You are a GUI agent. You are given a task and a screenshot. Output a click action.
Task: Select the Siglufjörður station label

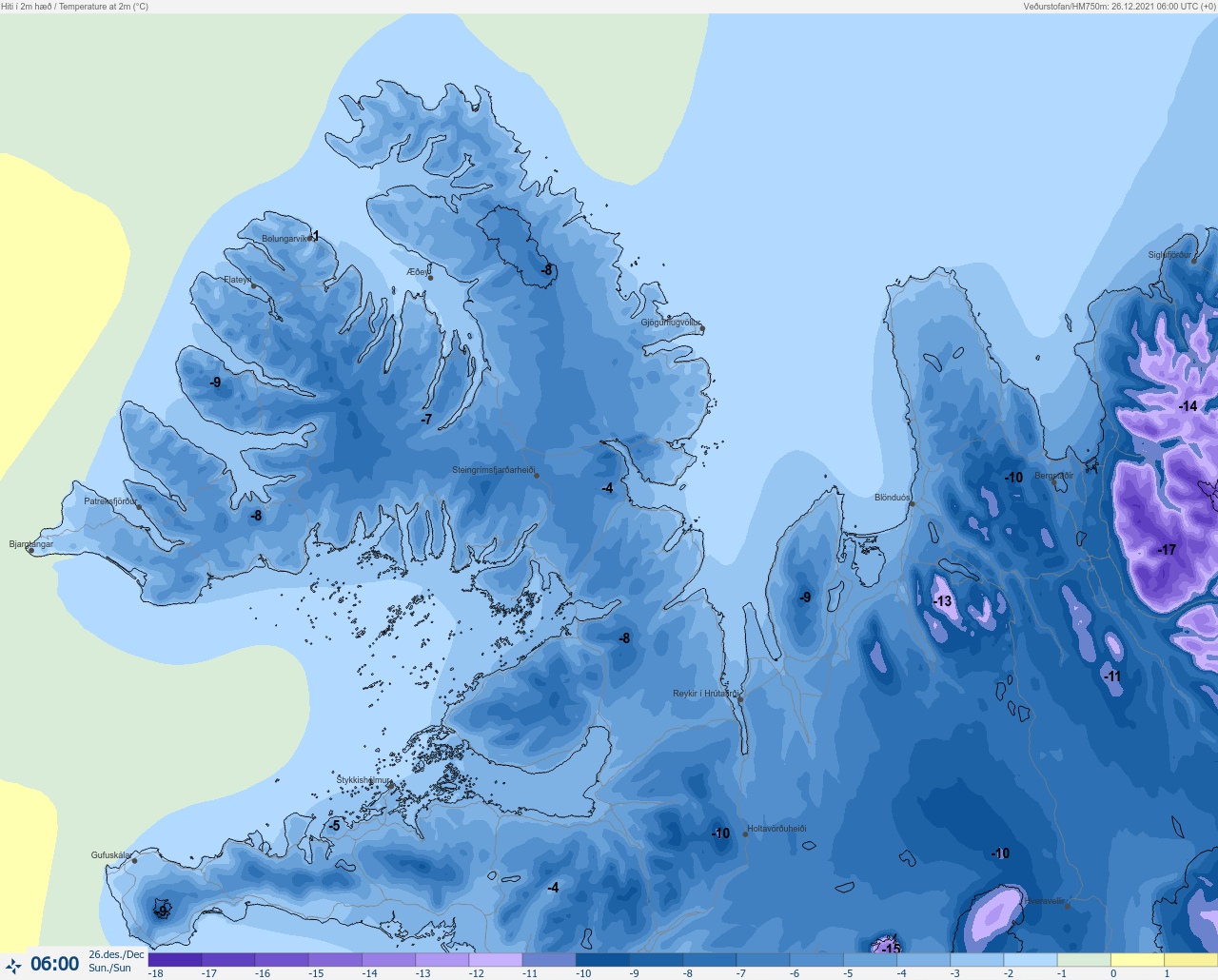[x=1169, y=255]
